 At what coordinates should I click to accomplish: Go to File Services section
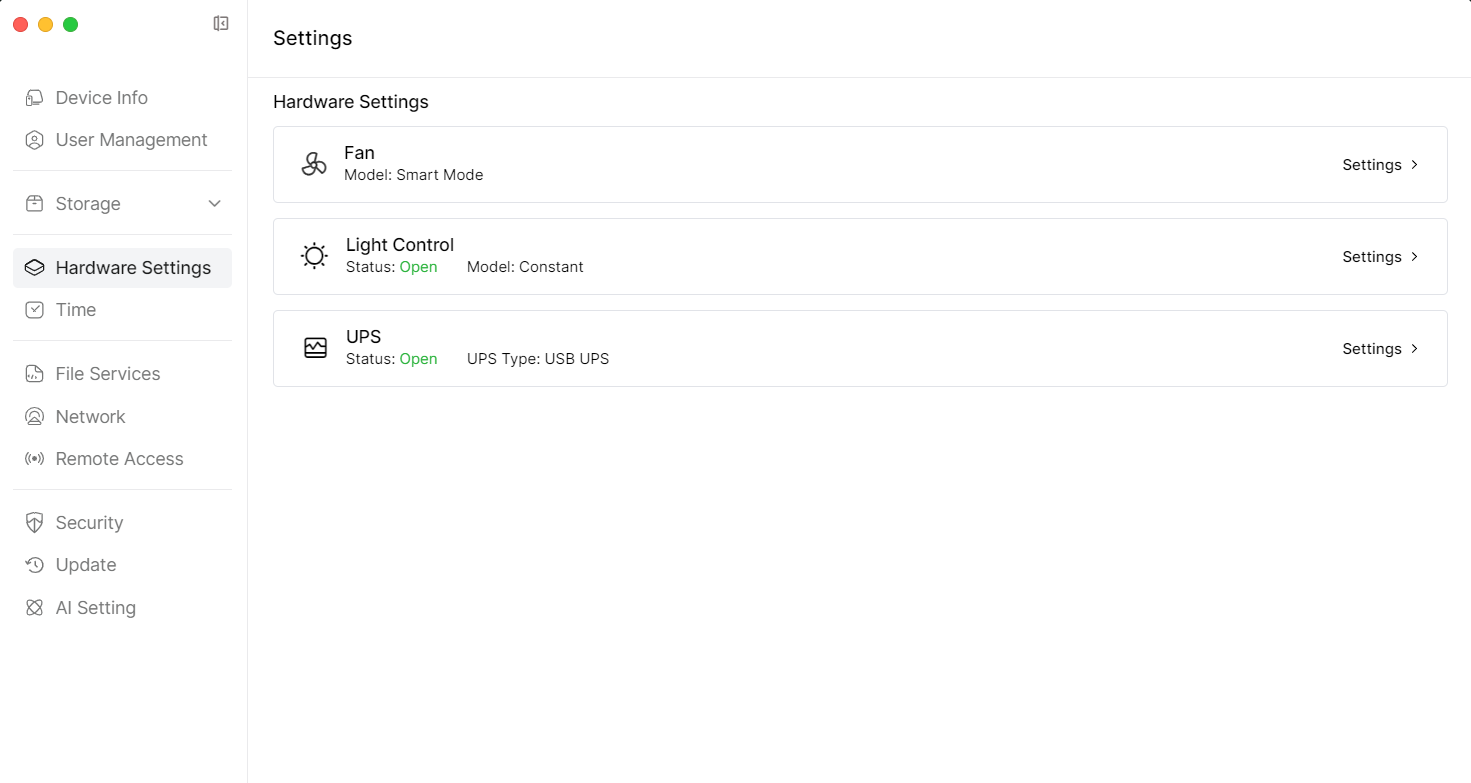108,374
